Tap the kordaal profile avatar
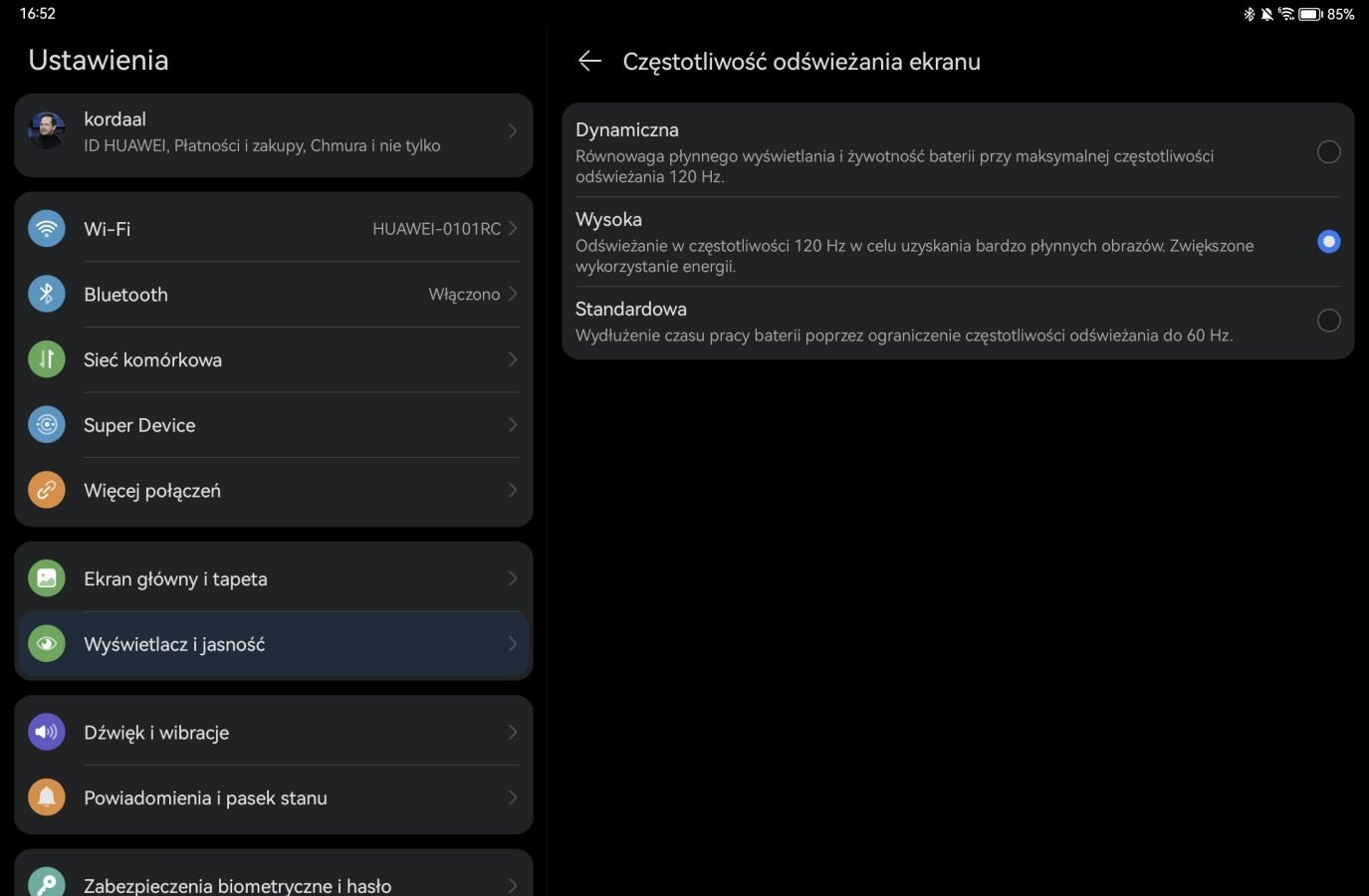 pyautogui.click(x=46, y=130)
